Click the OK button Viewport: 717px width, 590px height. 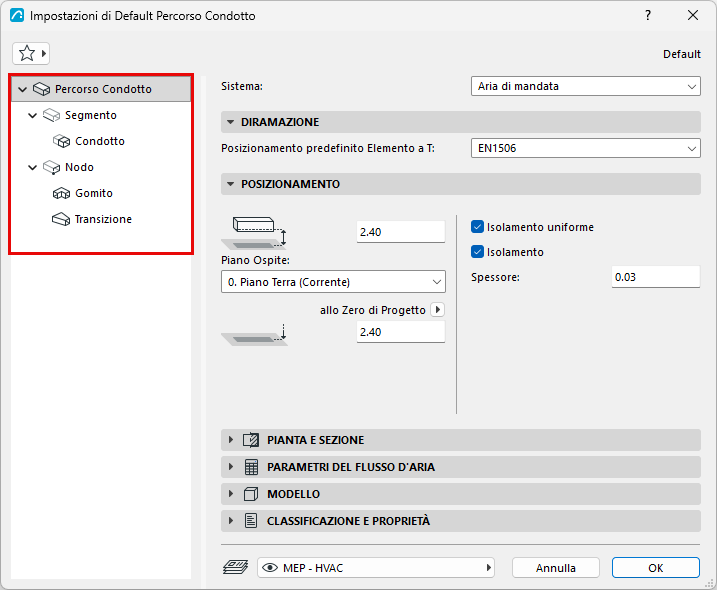pos(656,568)
